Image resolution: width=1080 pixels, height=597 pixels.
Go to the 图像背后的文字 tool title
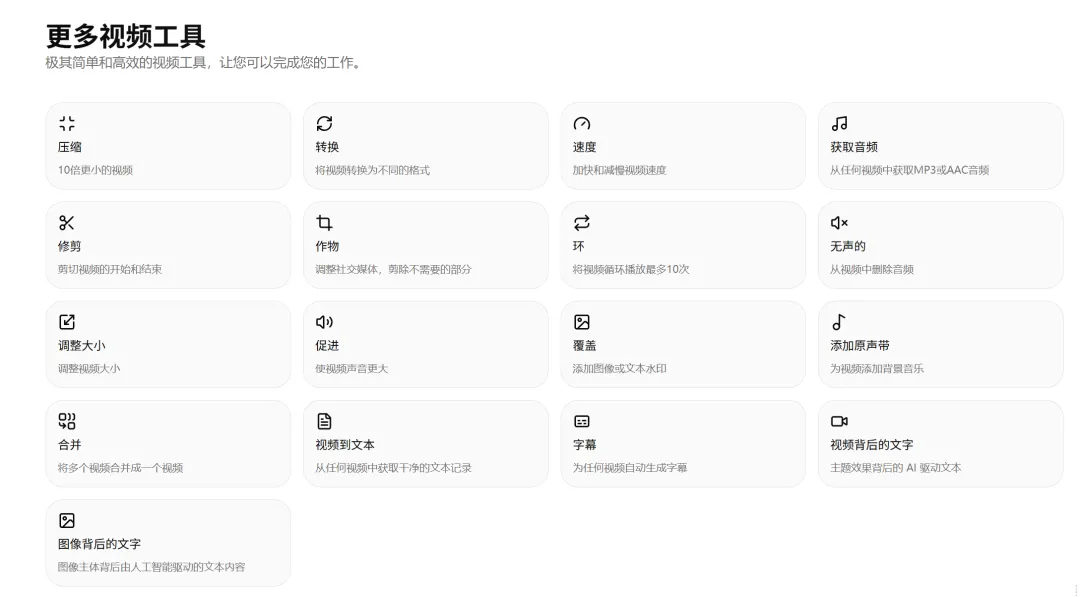[99, 543]
